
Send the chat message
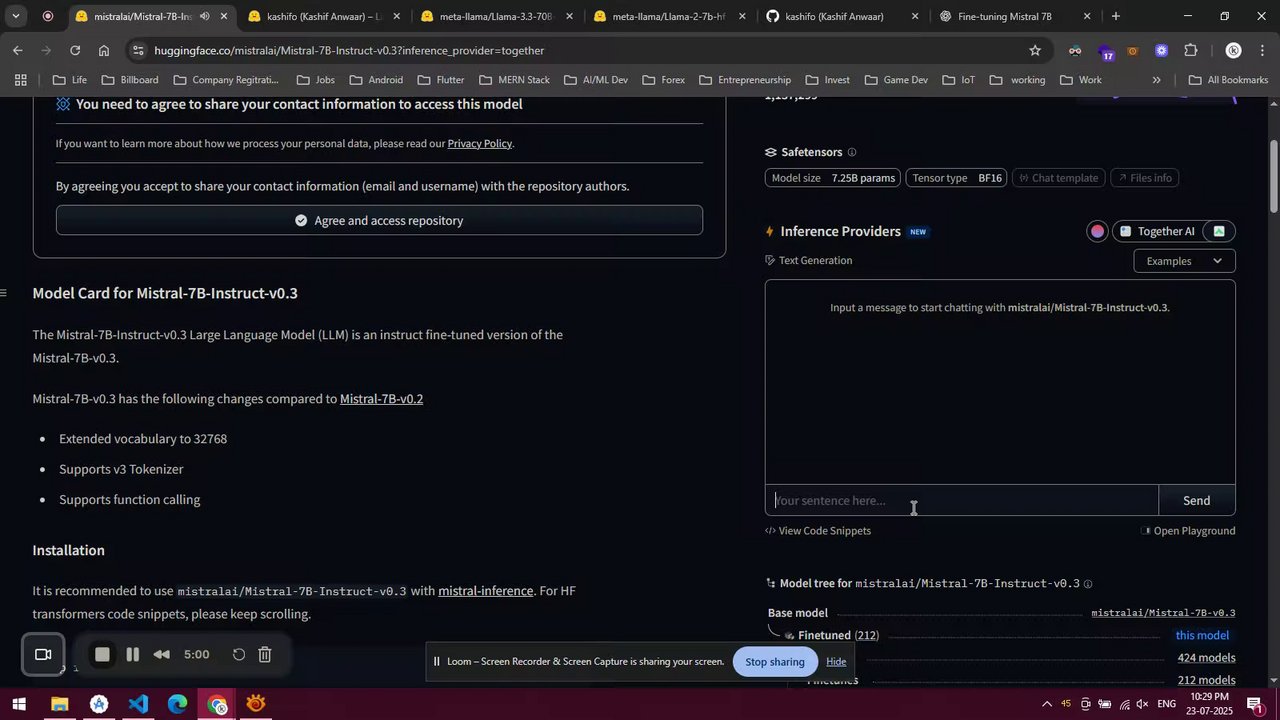click(x=1197, y=501)
